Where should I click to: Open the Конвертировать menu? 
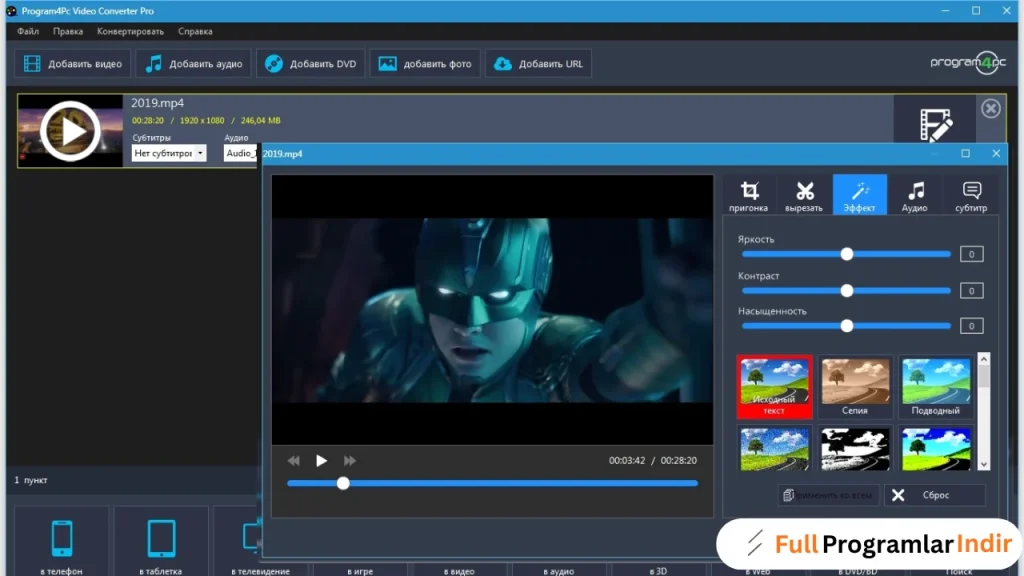[130, 31]
